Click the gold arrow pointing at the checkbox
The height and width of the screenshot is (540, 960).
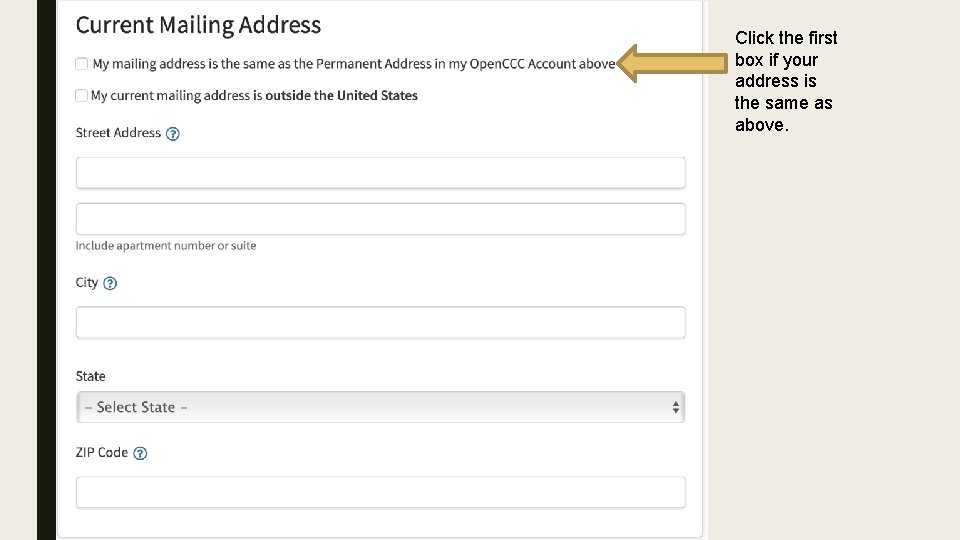(672, 63)
